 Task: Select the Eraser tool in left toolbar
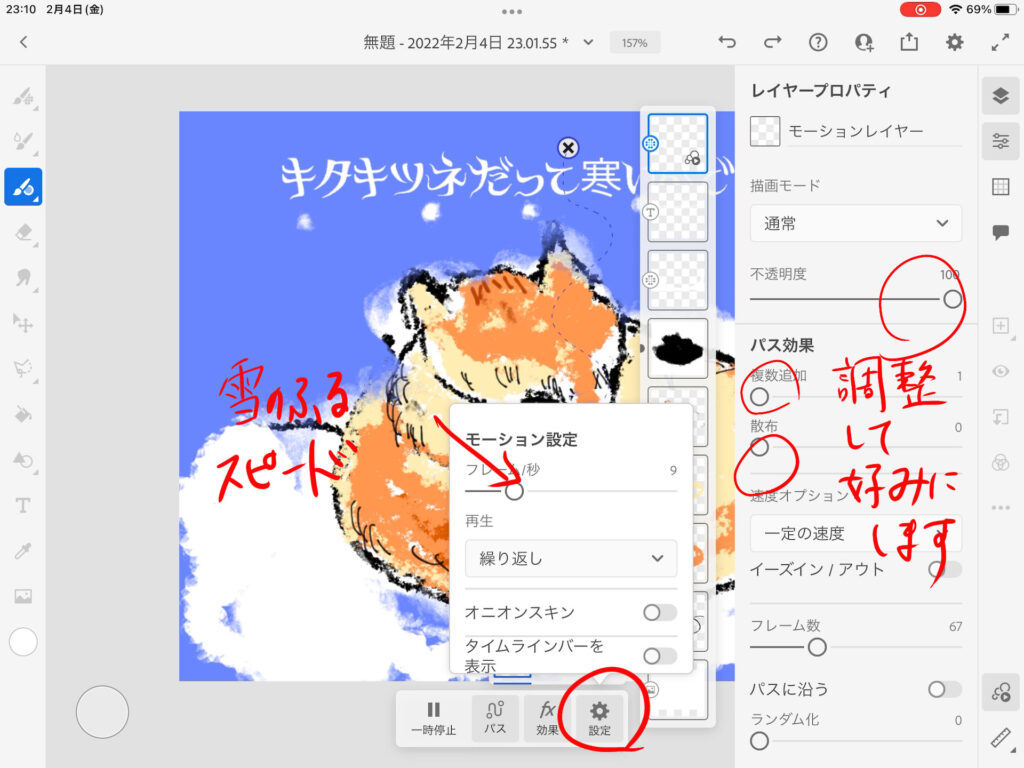click(x=23, y=232)
